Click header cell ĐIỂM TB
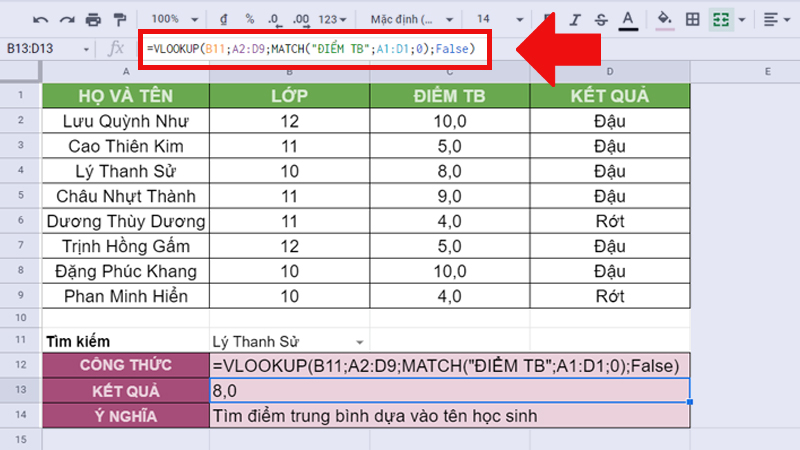 point(449,96)
